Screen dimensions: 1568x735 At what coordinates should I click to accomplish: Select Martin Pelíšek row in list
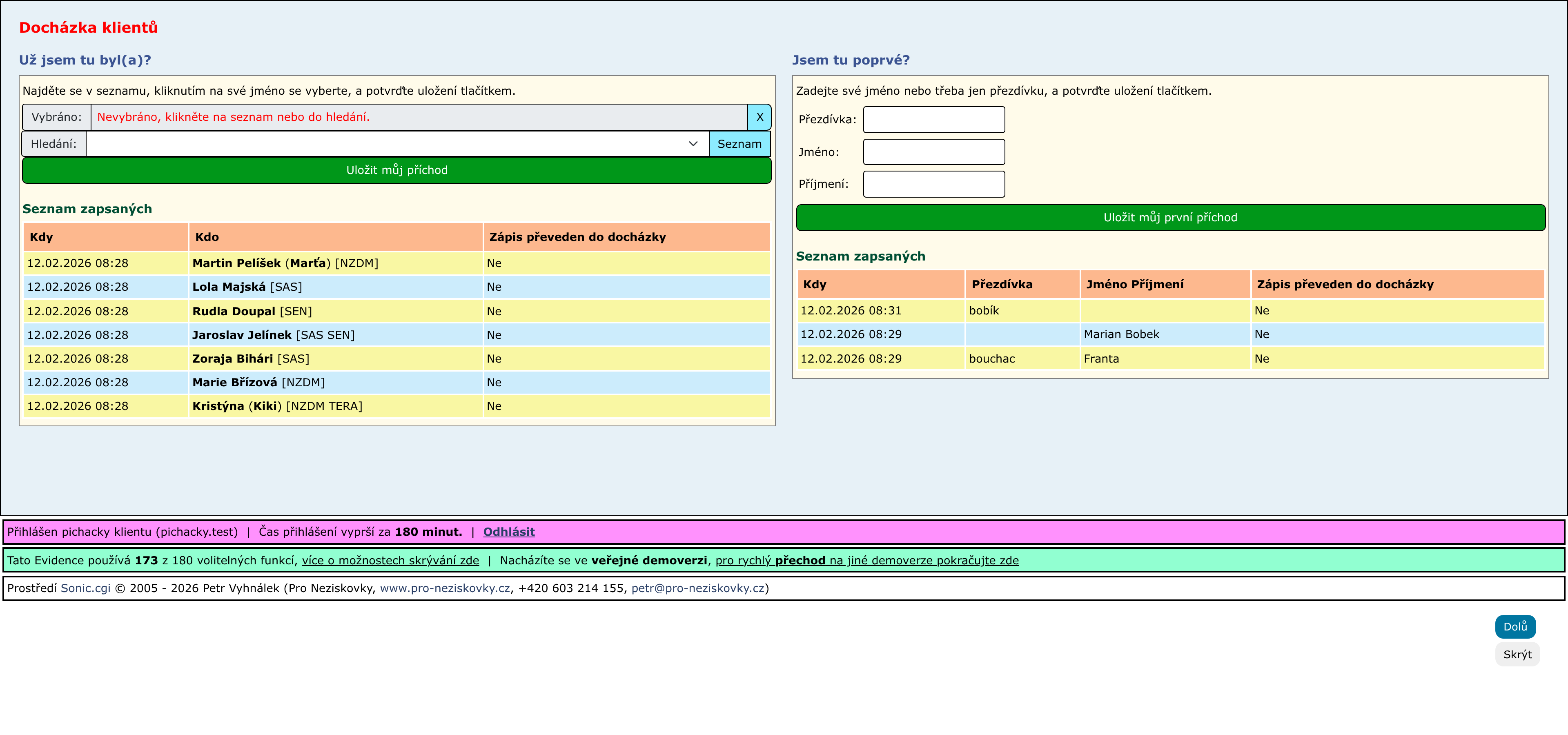coord(236,263)
